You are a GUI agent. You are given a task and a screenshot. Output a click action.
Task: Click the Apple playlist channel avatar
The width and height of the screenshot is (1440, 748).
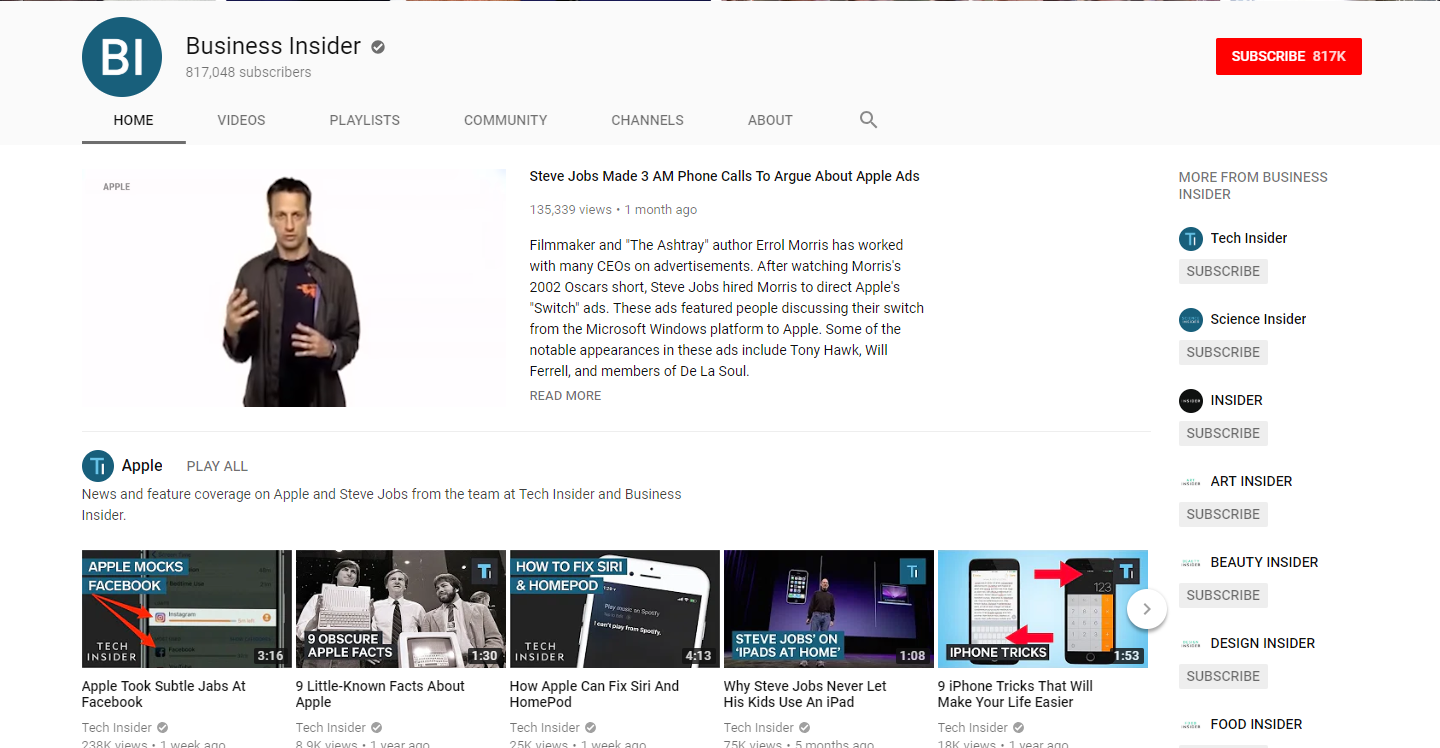tap(97, 465)
